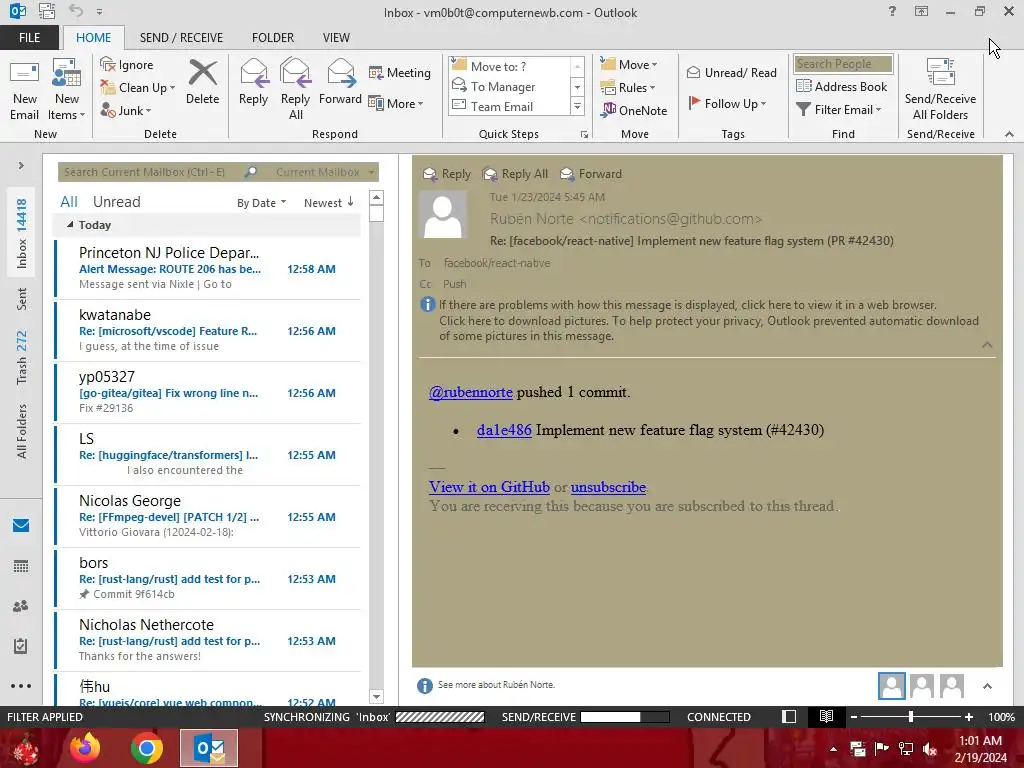Image resolution: width=1024 pixels, height=768 pixels.
Task: Open the Address Book
Action: click(841, 86)
